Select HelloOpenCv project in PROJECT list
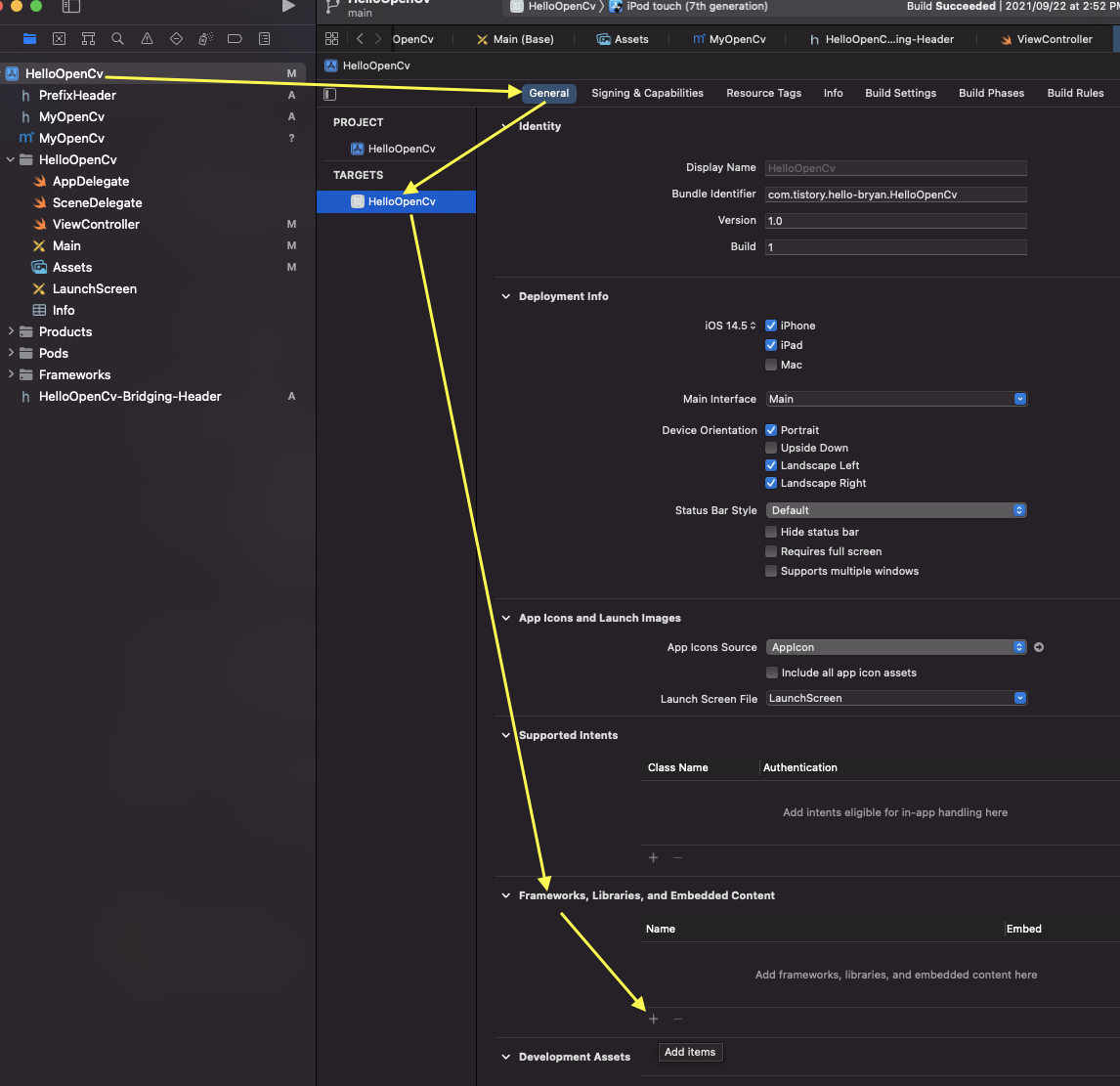Screen dimensions: 1120x1086 (x=393, y=149)
